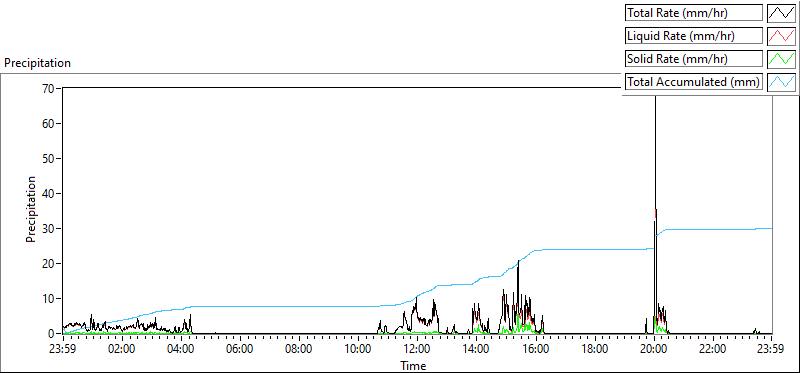This screenshot has width=800, height=373.
Task: Click the 70 maximum value on Y axis
Action: click(x=48, y=88)
